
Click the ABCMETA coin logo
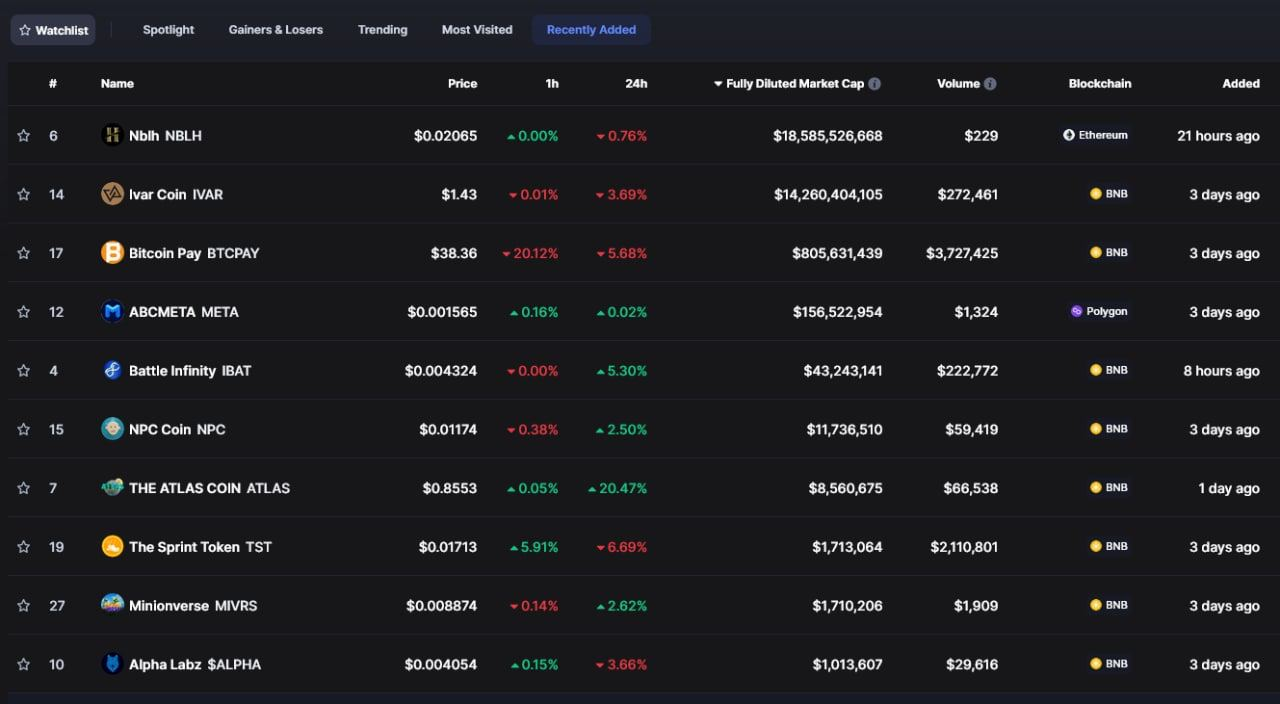112,312
